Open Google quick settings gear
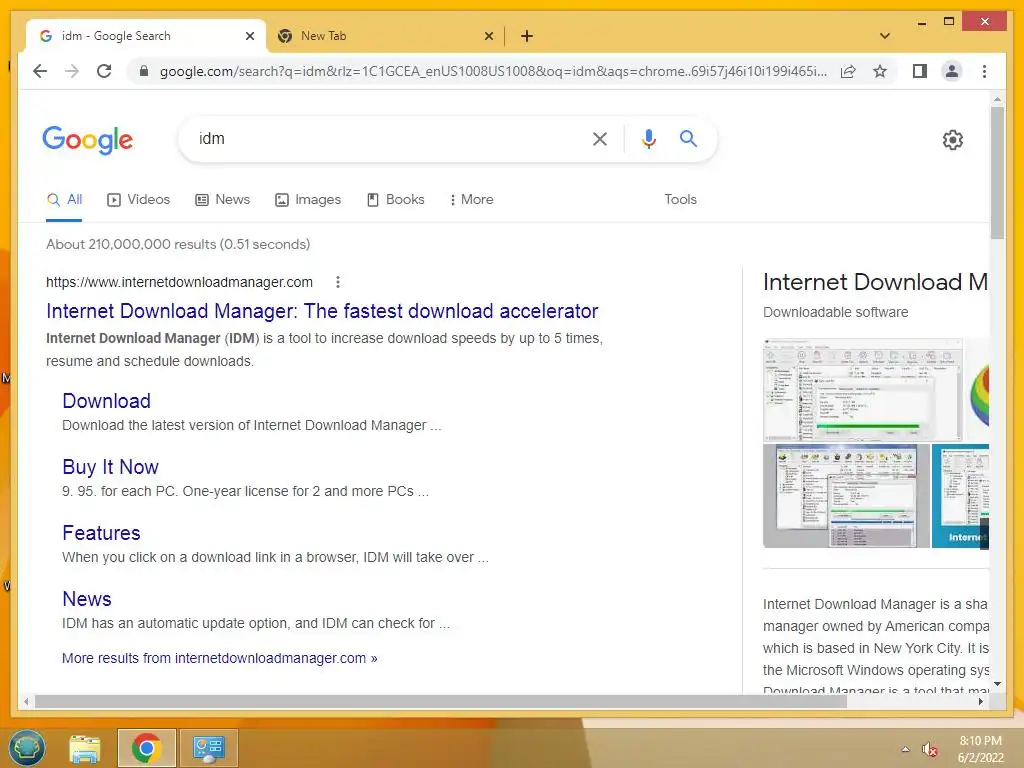Viewport: 1024px width, 768px height. (x=953, y=140)
